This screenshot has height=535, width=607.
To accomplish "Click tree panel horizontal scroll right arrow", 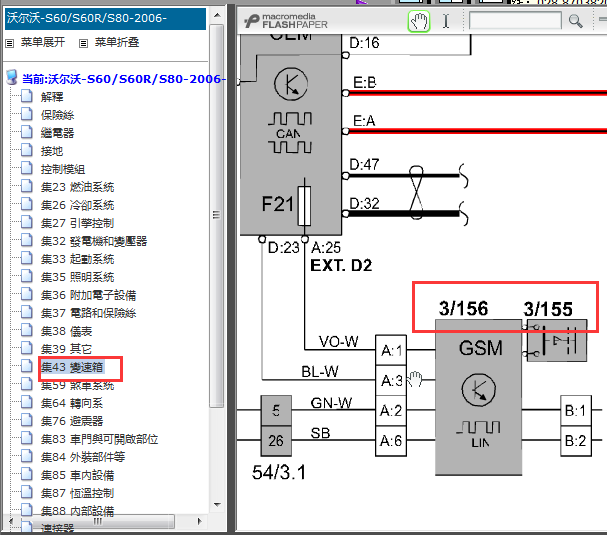I will pyautogui.click(x=199, y=521).
